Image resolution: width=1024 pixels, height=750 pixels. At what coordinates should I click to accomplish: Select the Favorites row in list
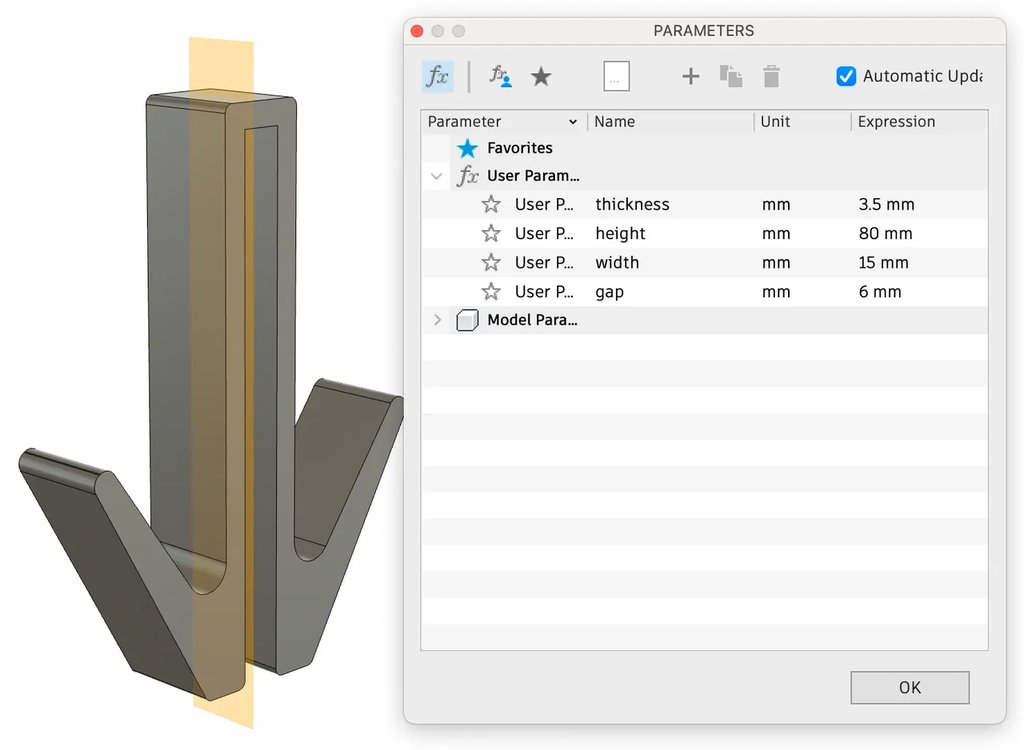519,148
